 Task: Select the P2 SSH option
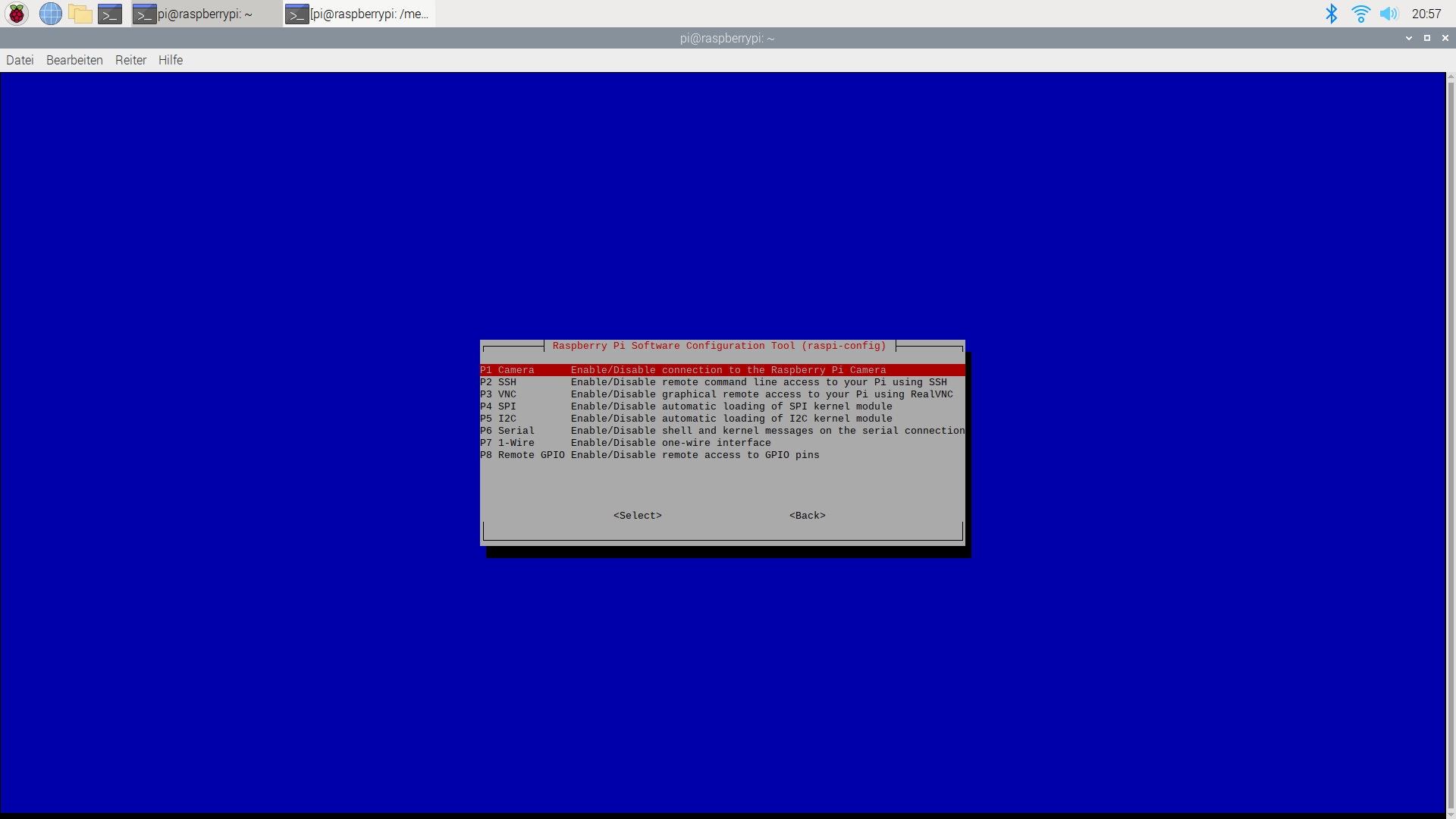coord(713,382)
